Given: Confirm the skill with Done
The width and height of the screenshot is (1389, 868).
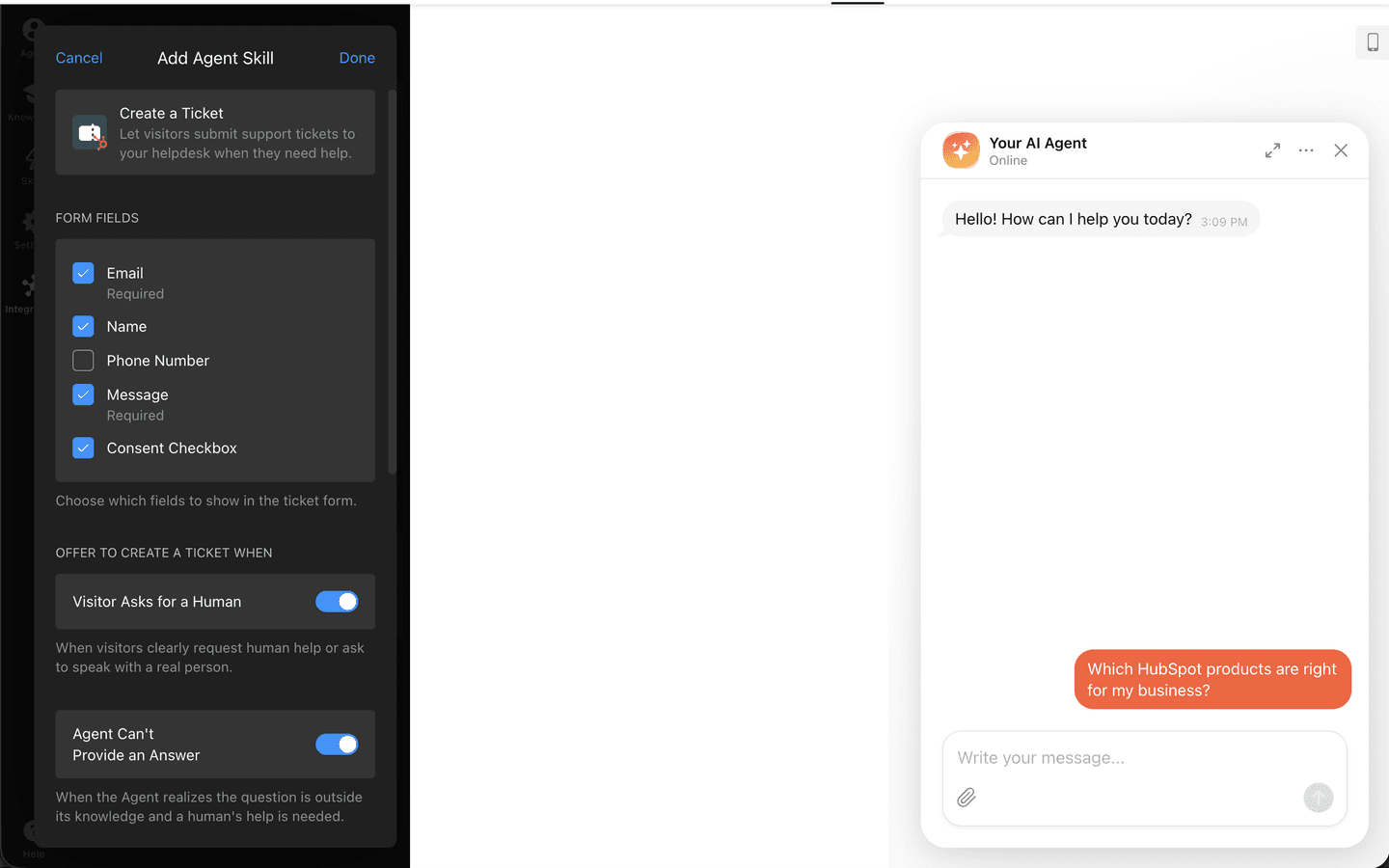Looking at the screenshot, I should pos(357,58).
